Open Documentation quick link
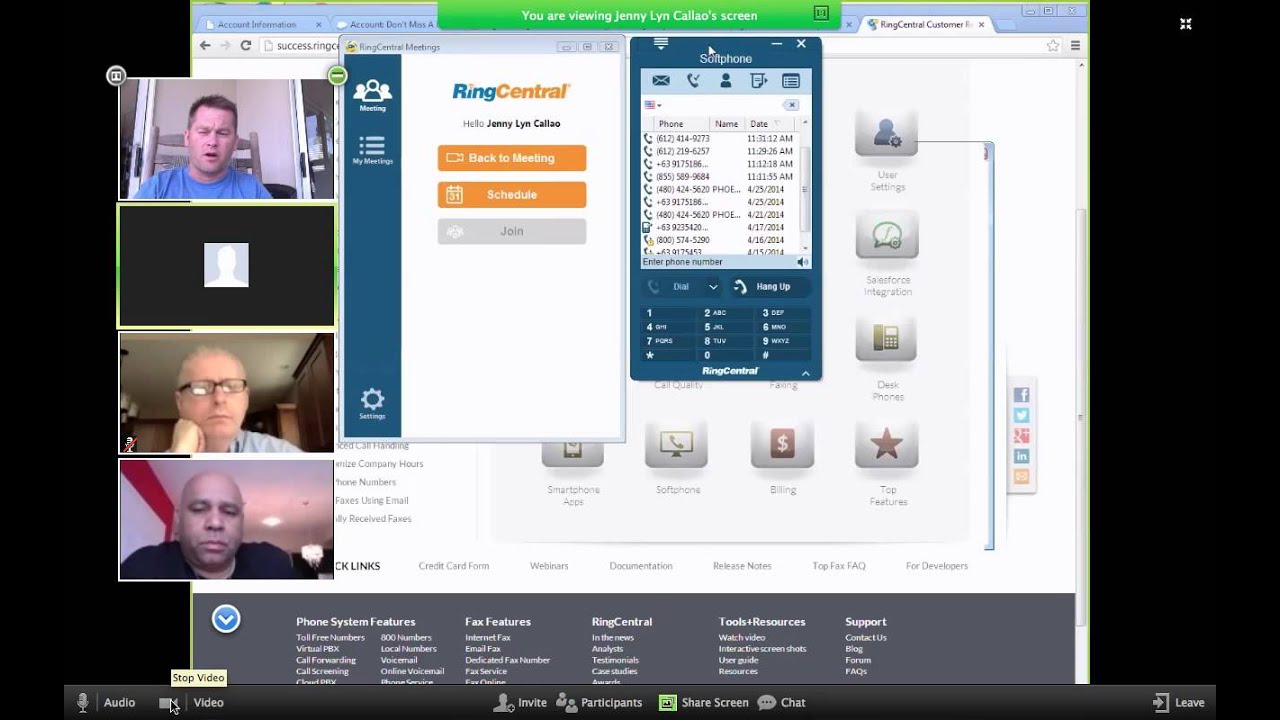The image size is (1280, 720). pos(641,566)
